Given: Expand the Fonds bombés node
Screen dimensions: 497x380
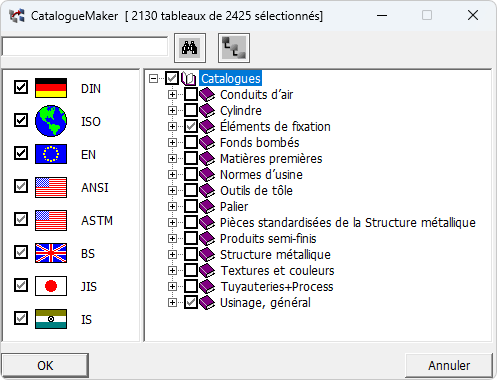Looking at the screenshot, I should pos(172,143).
